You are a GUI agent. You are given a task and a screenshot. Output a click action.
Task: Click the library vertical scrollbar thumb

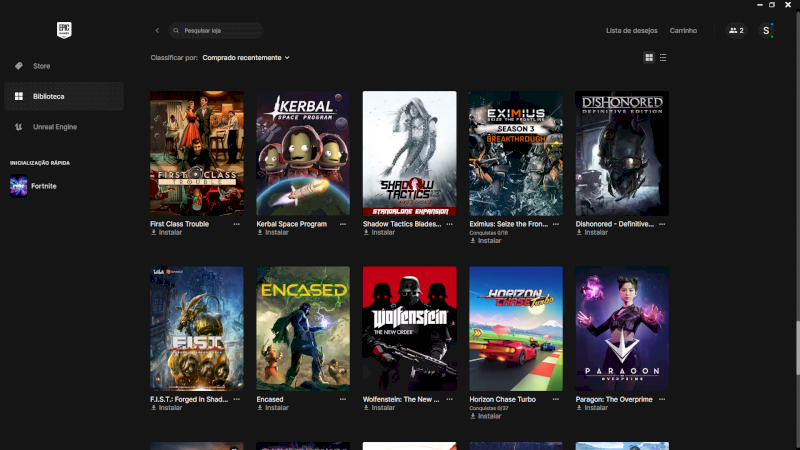pos(797,348)
